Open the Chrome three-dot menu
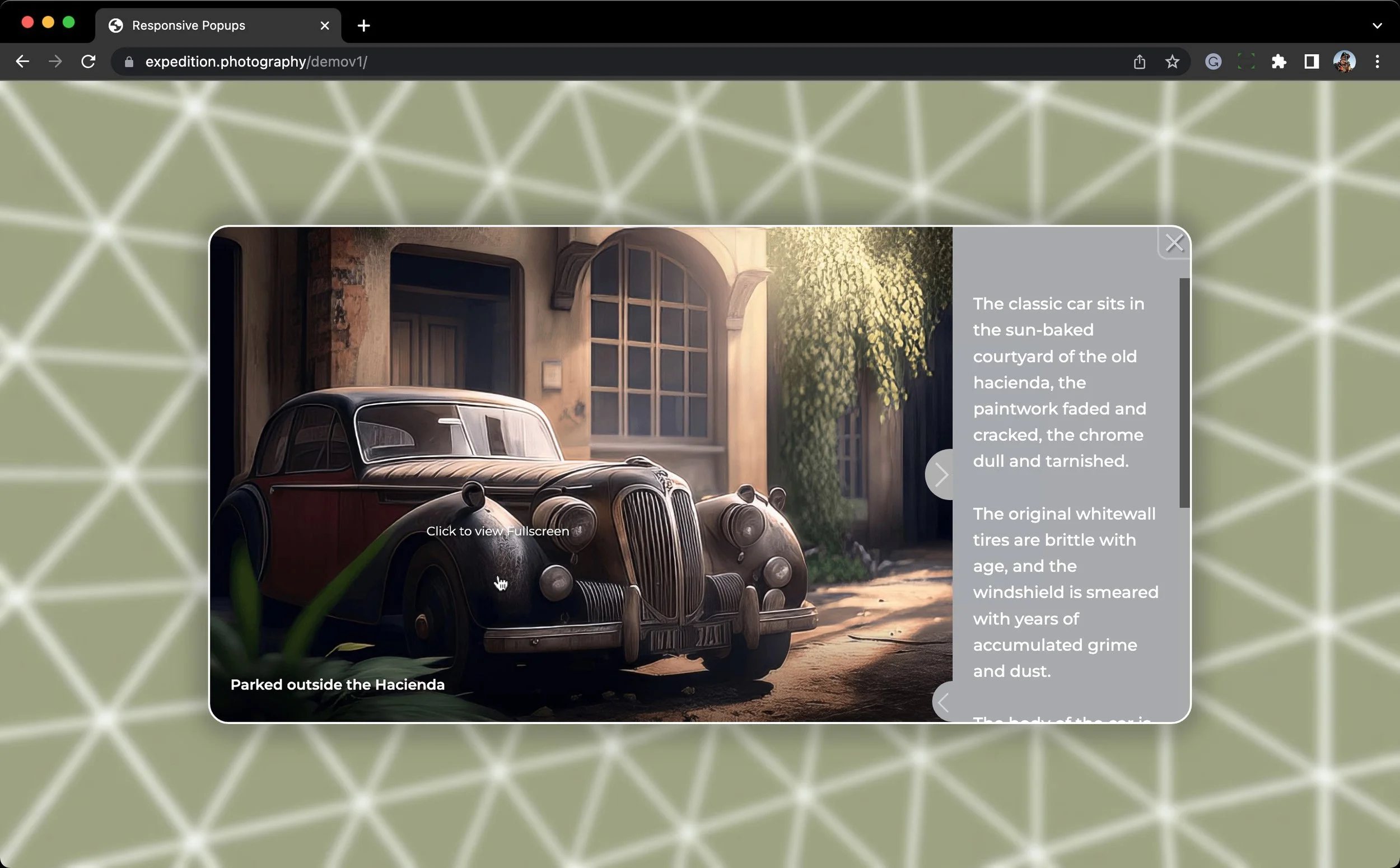 coord(1377,62)
